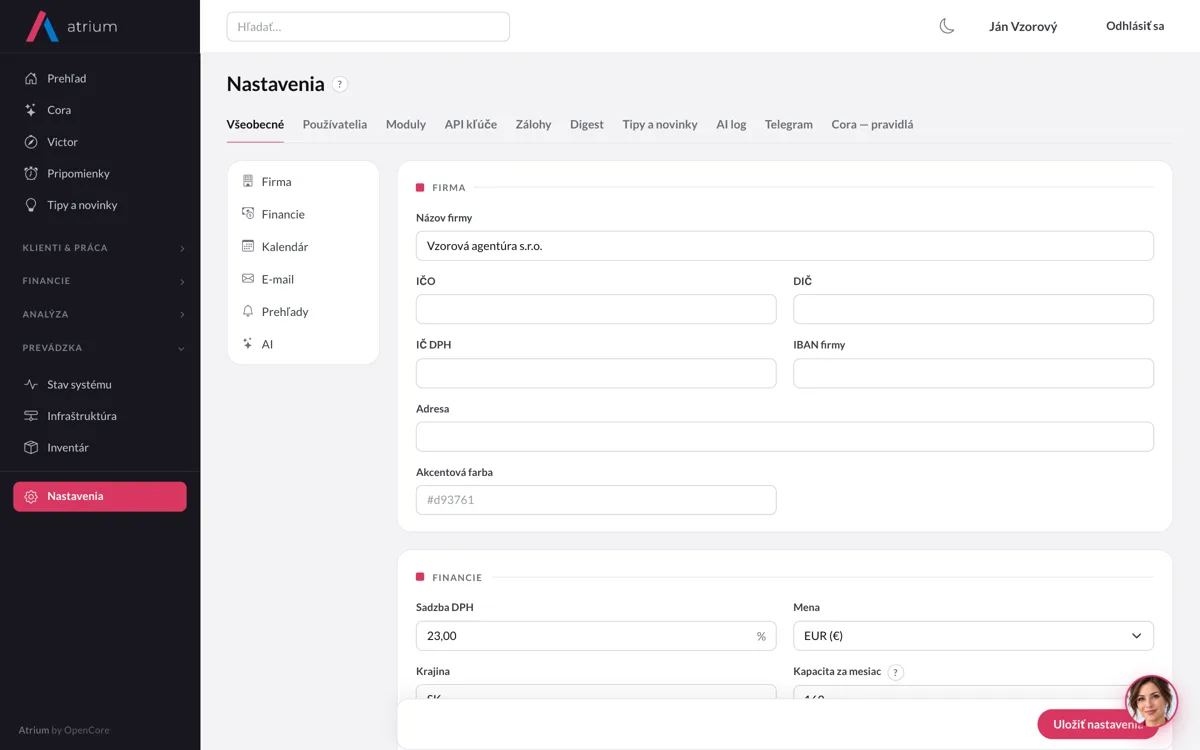Switch to the Telegram tab

[789, 124]
